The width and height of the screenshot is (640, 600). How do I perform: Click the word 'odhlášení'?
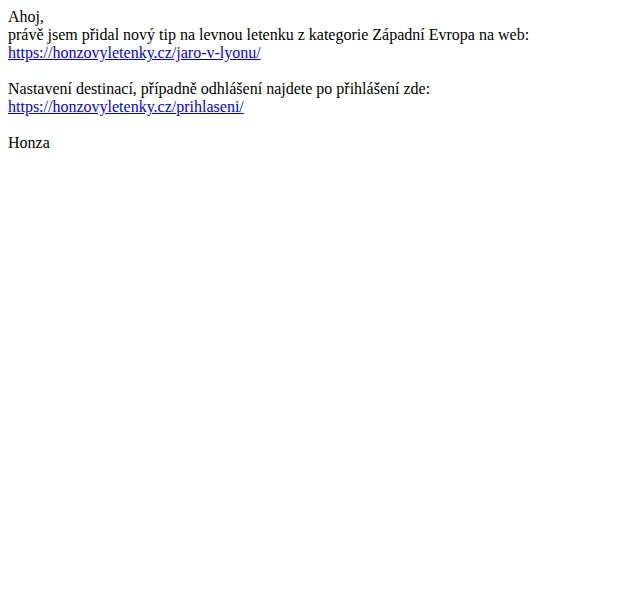coord(231,89)
